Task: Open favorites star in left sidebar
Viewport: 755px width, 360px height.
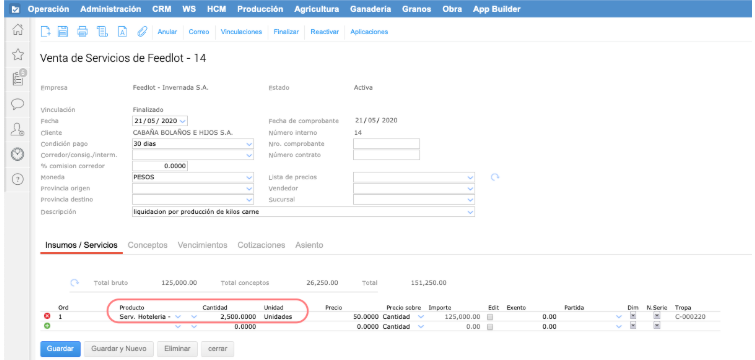Action: (18, 54)
